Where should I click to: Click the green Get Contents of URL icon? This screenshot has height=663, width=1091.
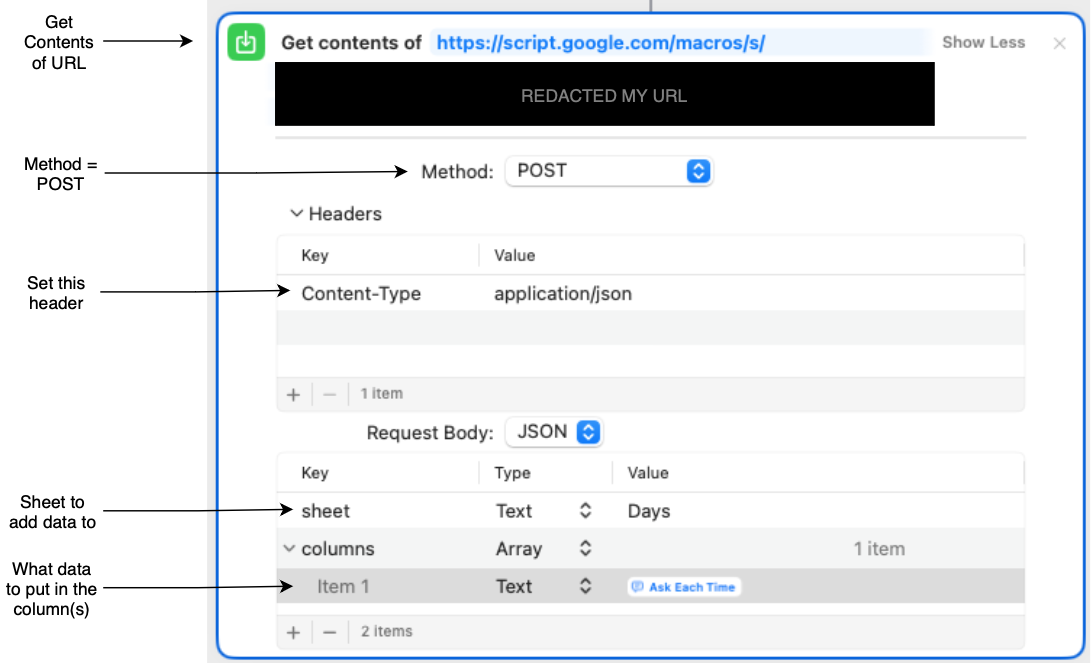(x=246, y=42)
